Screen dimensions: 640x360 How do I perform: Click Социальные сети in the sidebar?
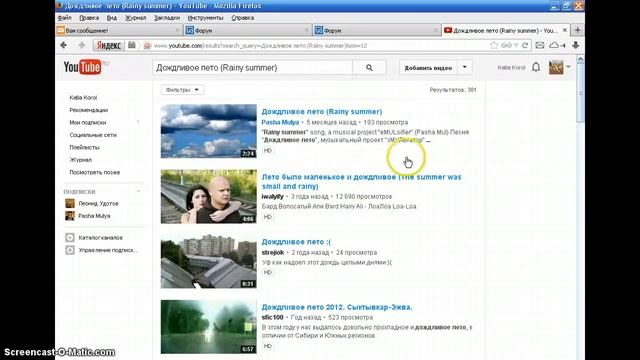(93, 135)
